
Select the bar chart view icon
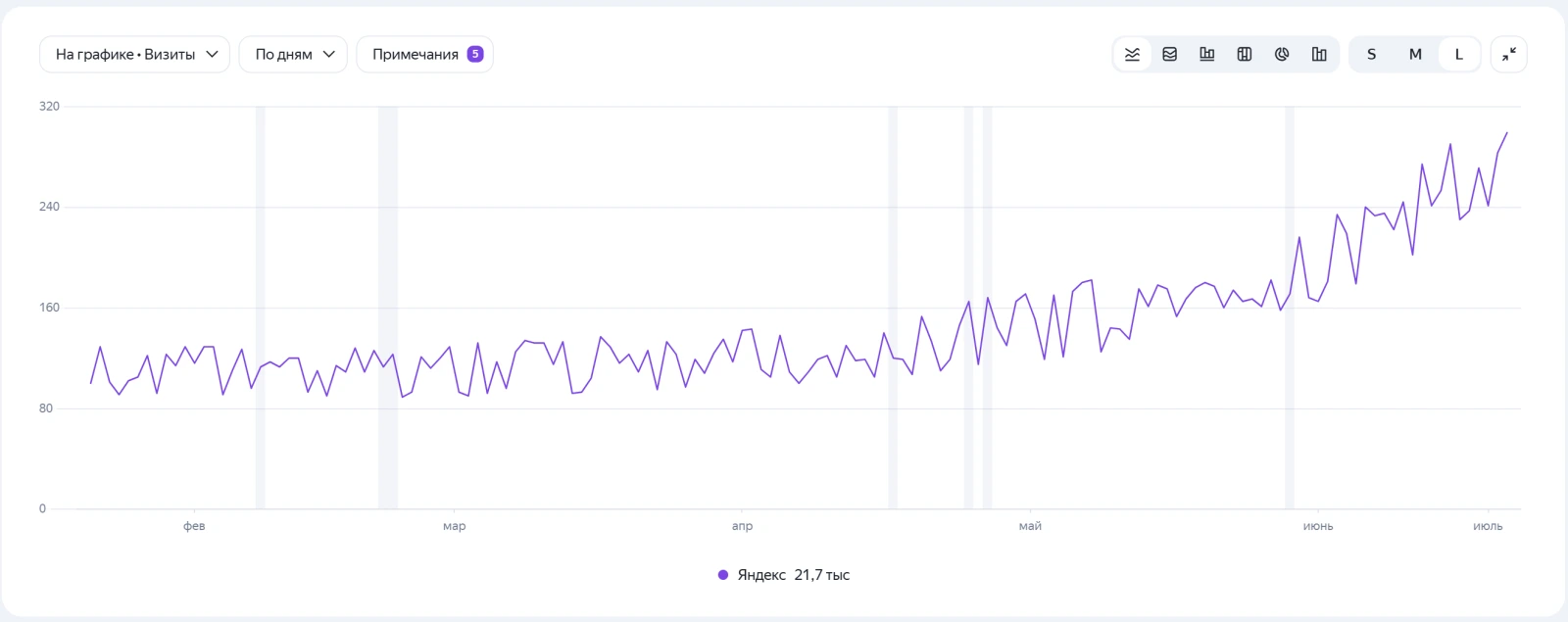click(1206, 54)
